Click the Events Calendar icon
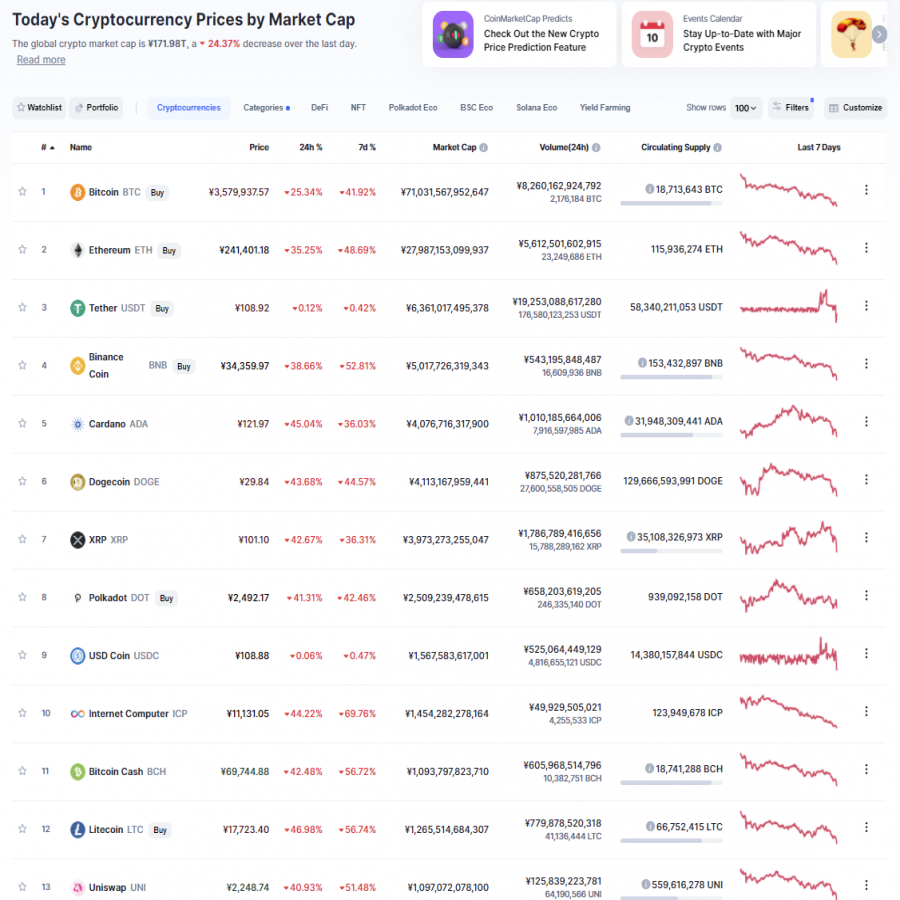900x900 pixels. pos(653,34)
